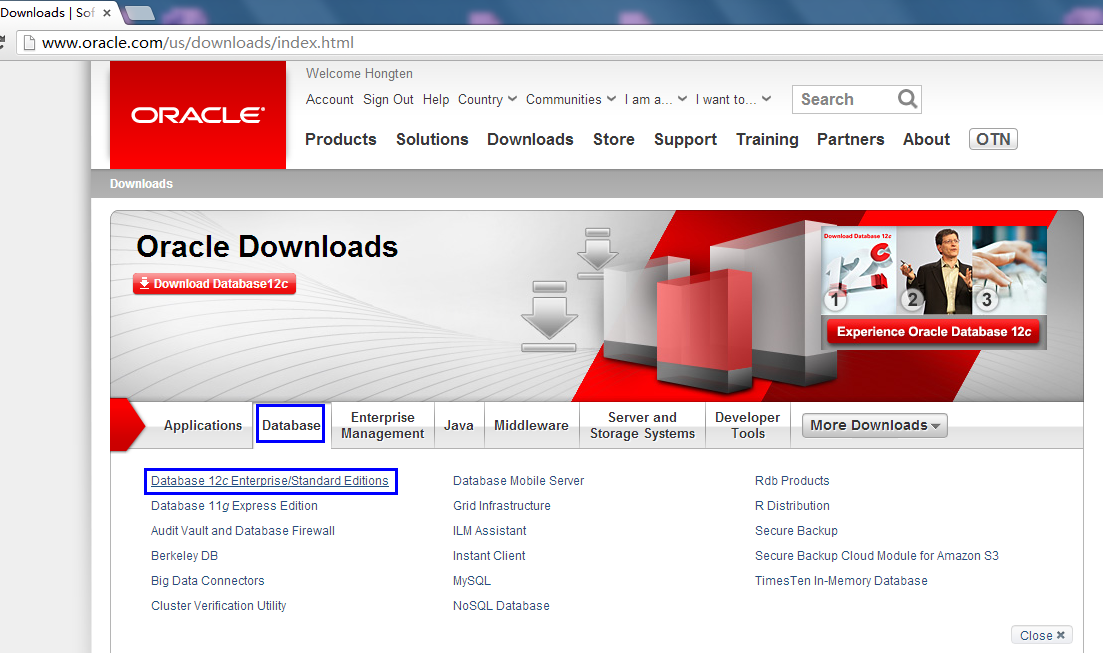
Task: Open the More Downloads dropdown
Action: click(875, 425)
